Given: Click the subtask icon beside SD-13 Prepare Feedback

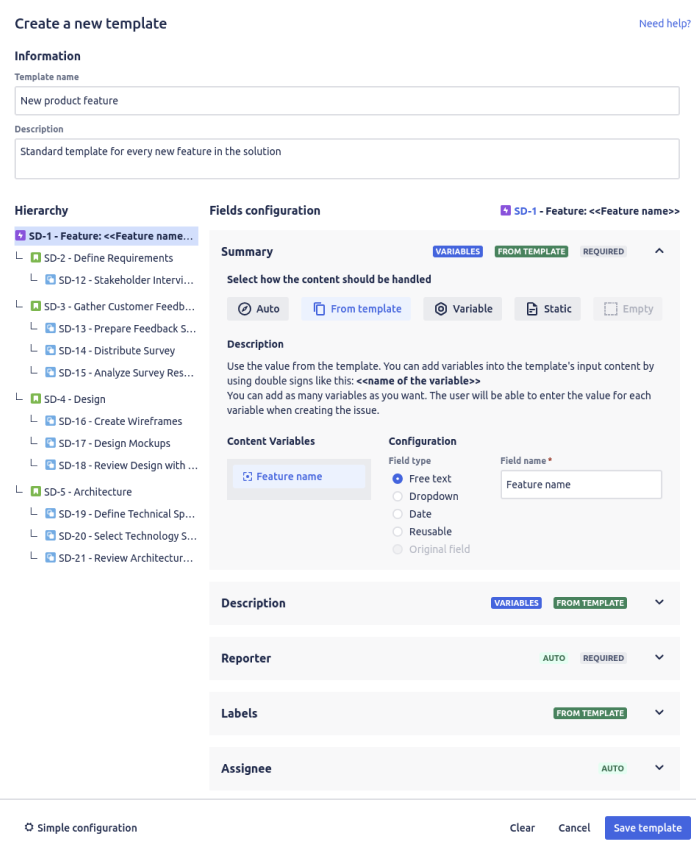Looking at the screenshot, I should [50, 329].
